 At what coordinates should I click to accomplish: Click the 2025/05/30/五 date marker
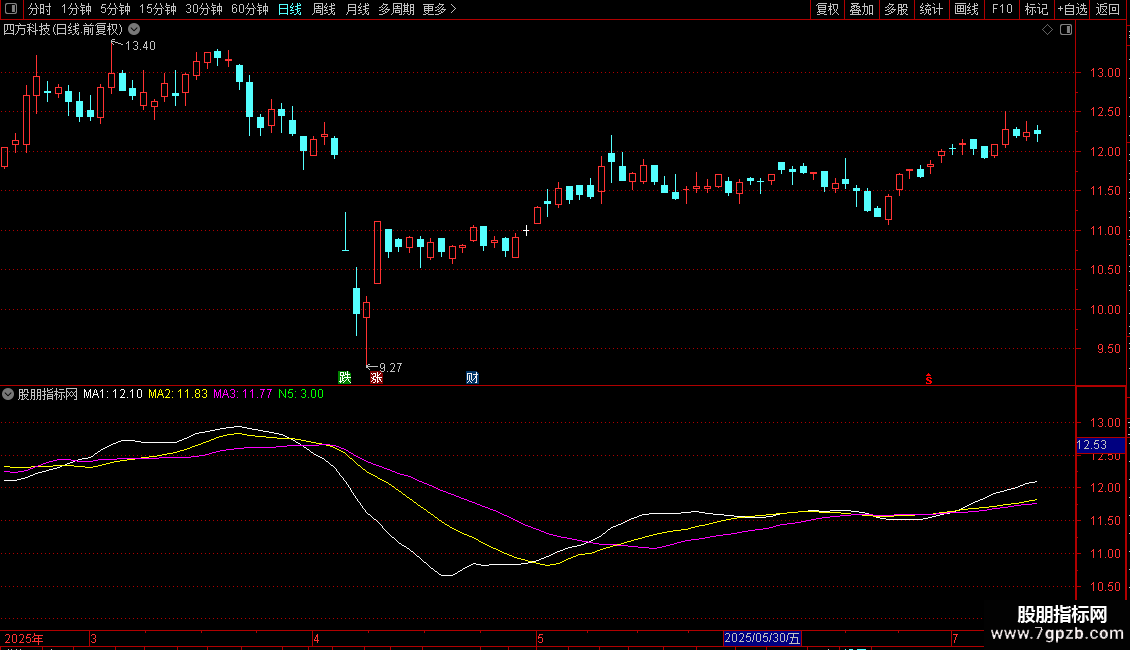tap(762, 638)
